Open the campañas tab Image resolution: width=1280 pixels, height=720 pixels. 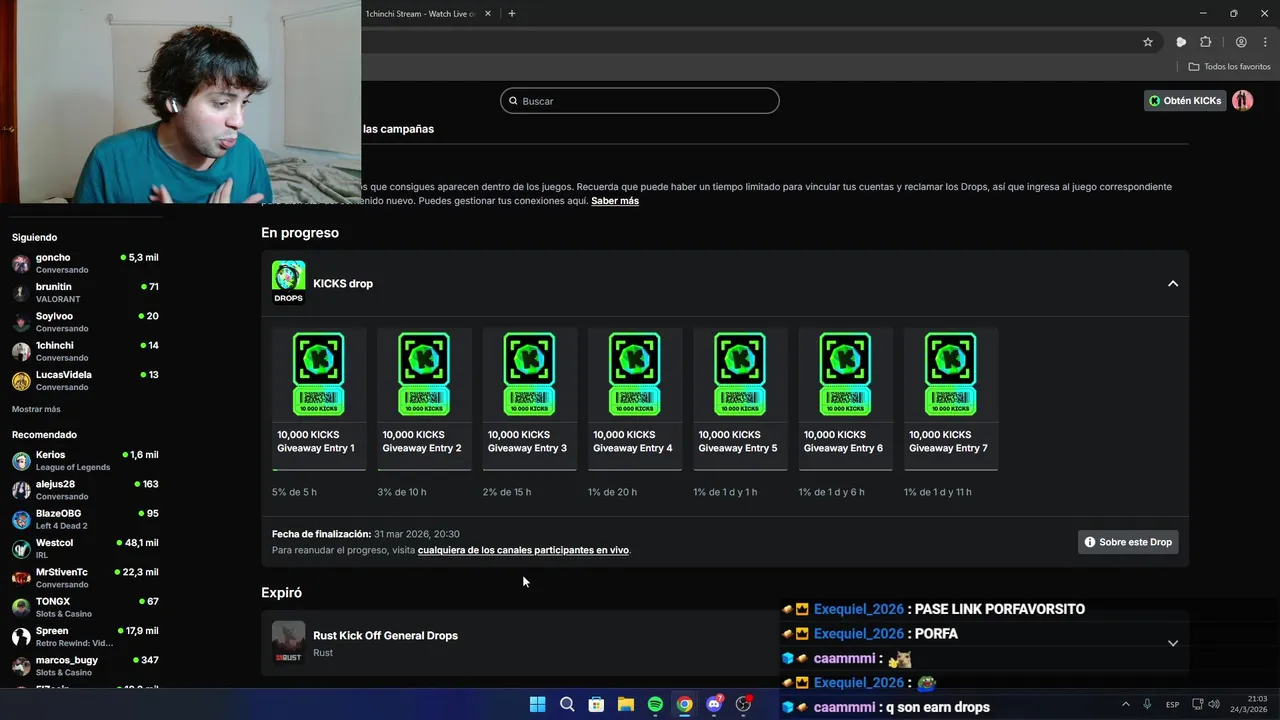(398, 129)
